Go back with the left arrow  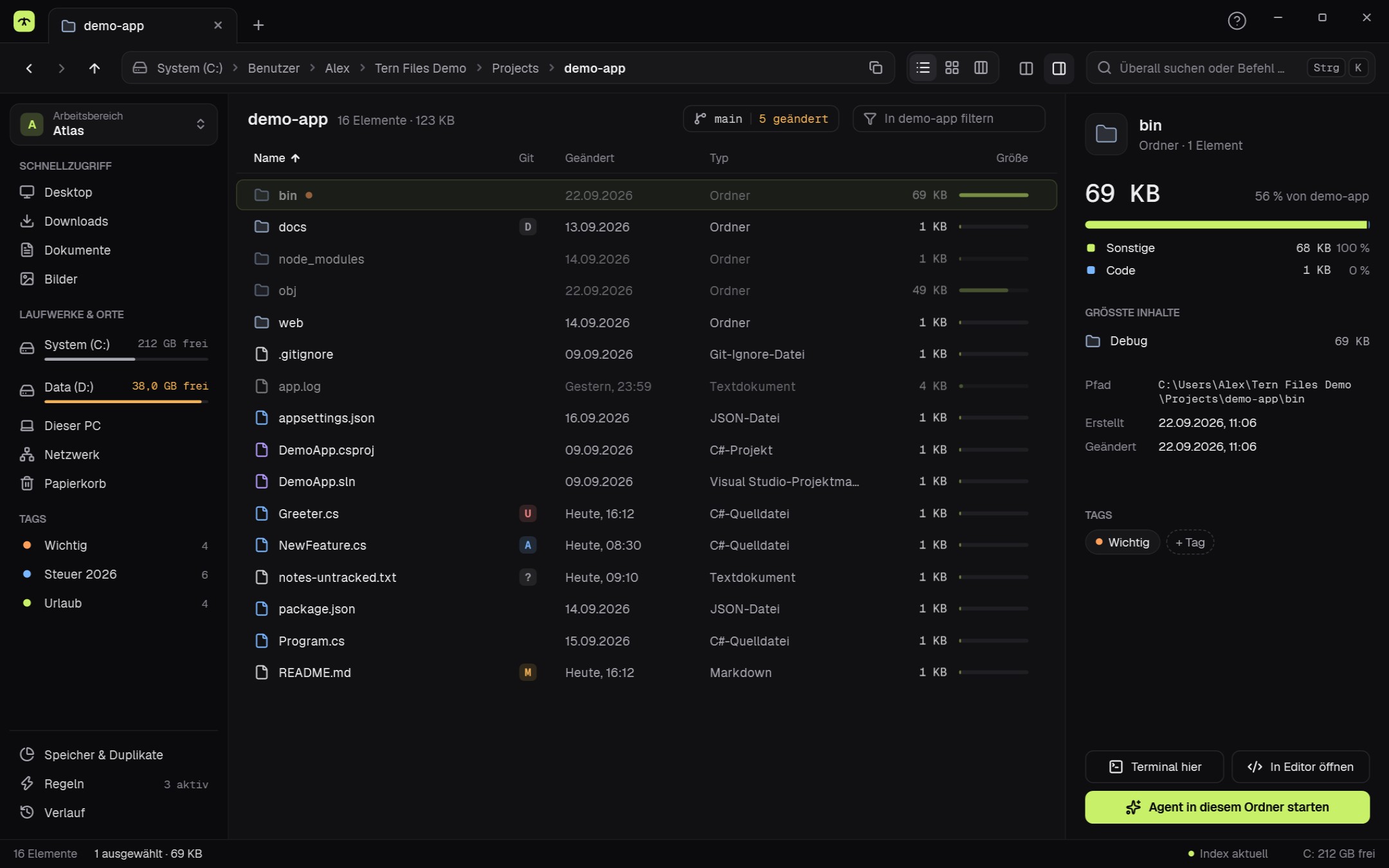pyautogui.click(x=29, y=68)
